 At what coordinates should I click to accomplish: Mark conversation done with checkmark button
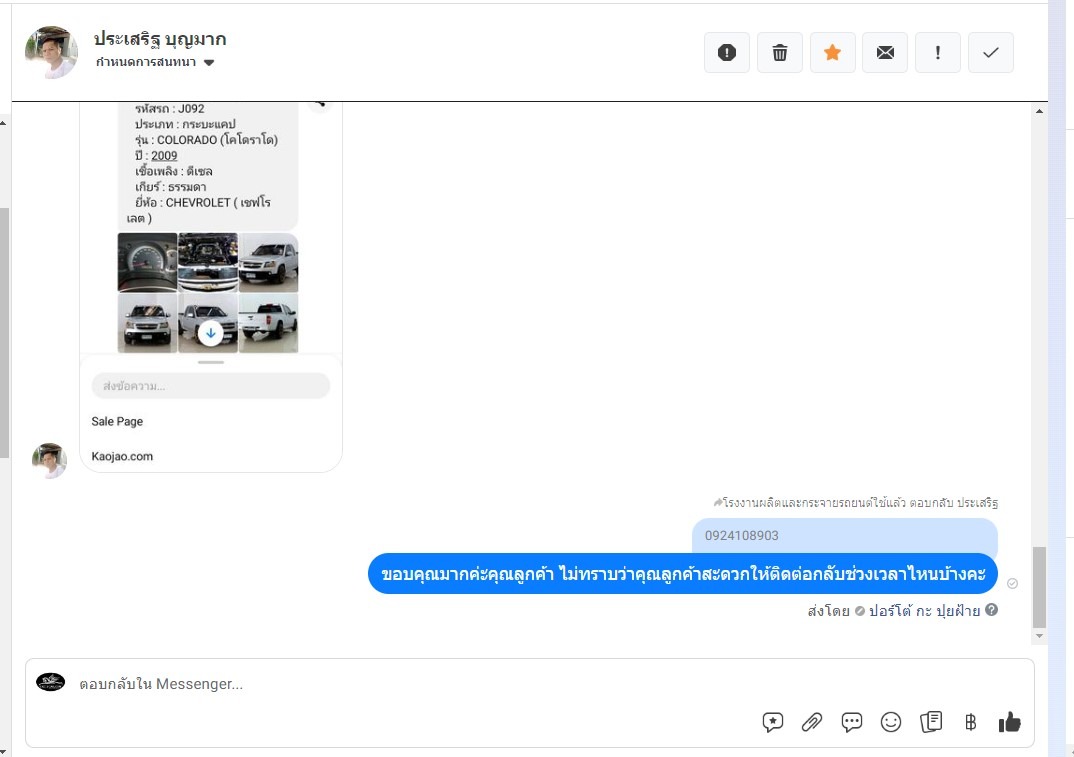coord(990,53)
